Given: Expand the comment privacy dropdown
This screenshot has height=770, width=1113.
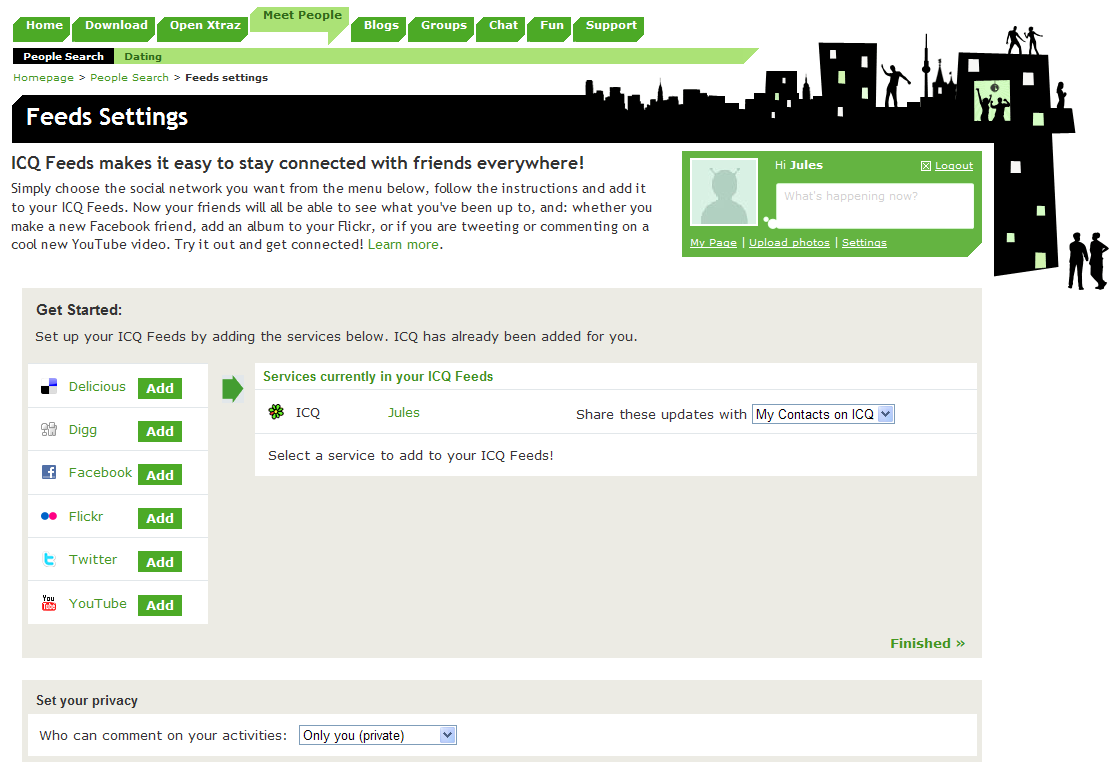Looking at the screenshot, I should coord(378,735).
